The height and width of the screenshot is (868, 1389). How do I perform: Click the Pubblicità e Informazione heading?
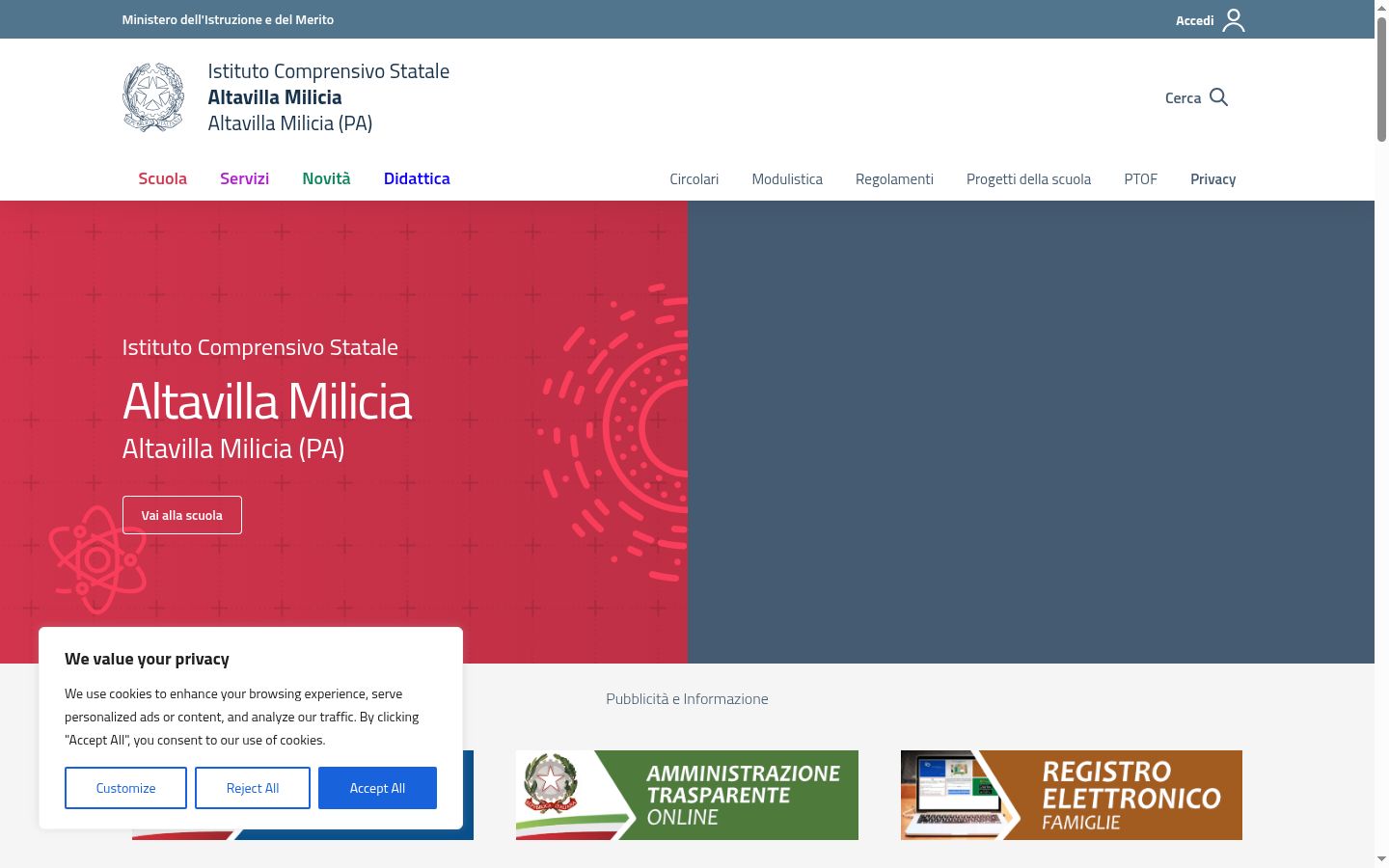click(x=687, y=698)
